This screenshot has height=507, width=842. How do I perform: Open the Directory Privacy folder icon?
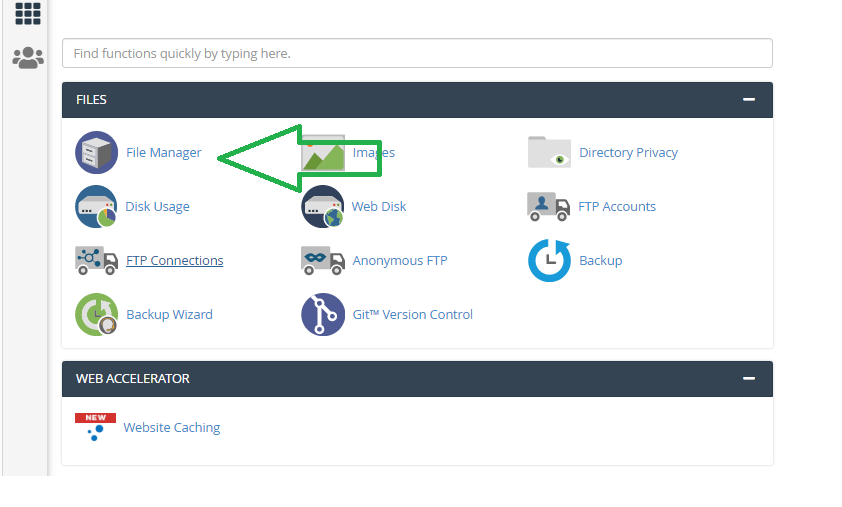(x=549, y=153)
